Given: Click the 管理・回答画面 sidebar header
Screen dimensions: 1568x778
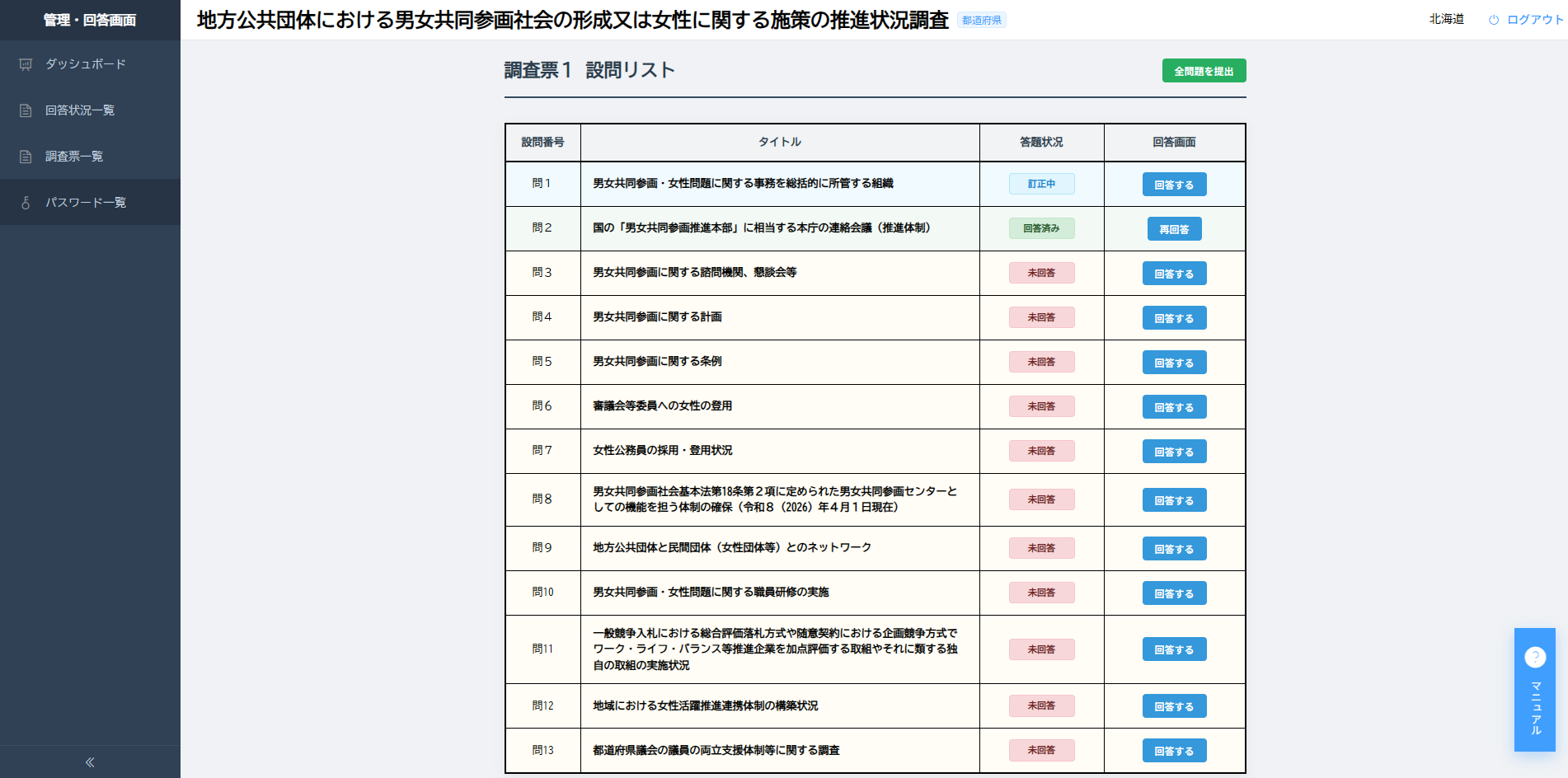Looking at the screenshot, I should (x=90, y=20).
